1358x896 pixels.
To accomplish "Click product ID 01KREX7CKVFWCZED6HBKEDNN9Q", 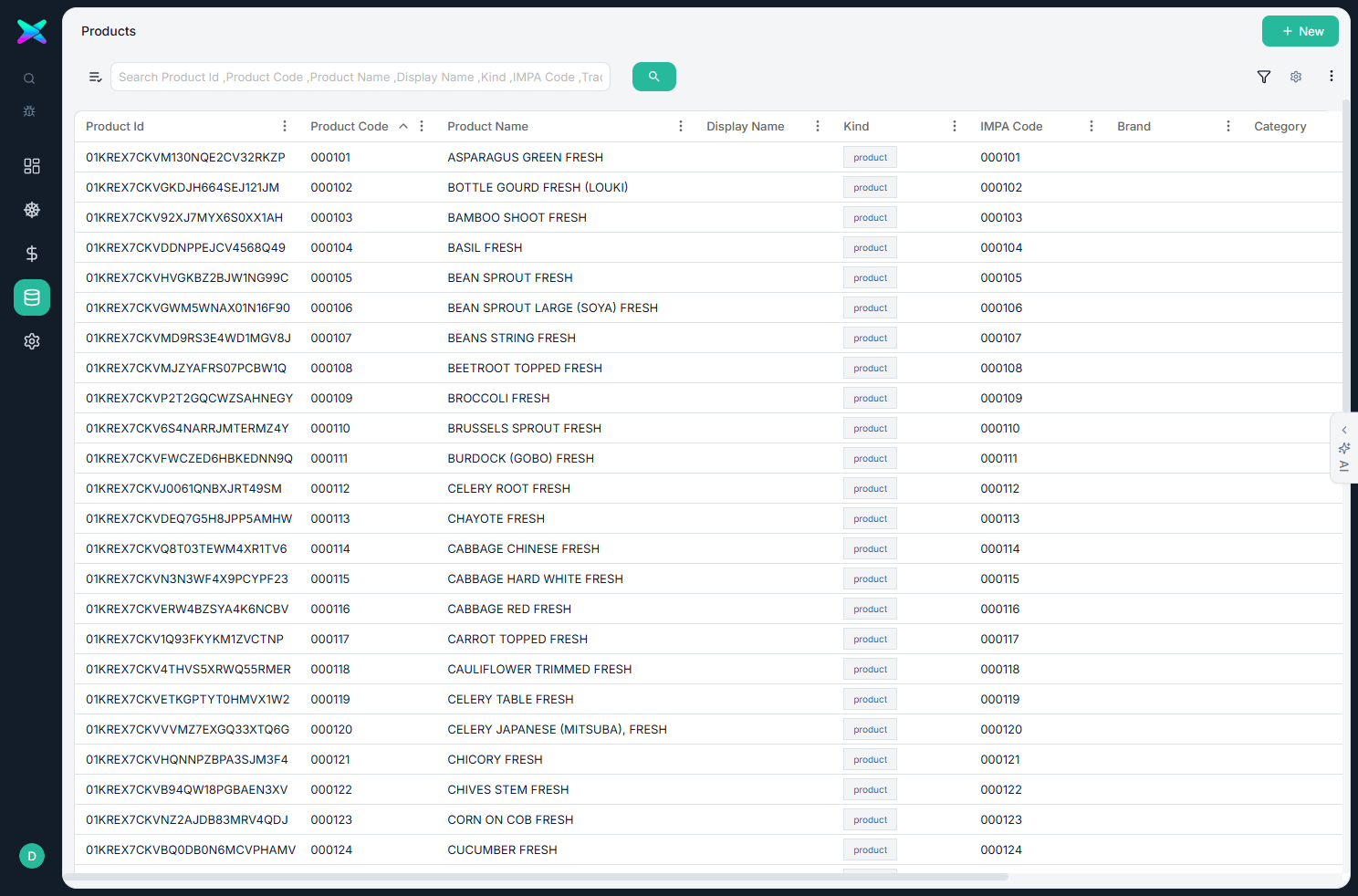I will (189, 458).
